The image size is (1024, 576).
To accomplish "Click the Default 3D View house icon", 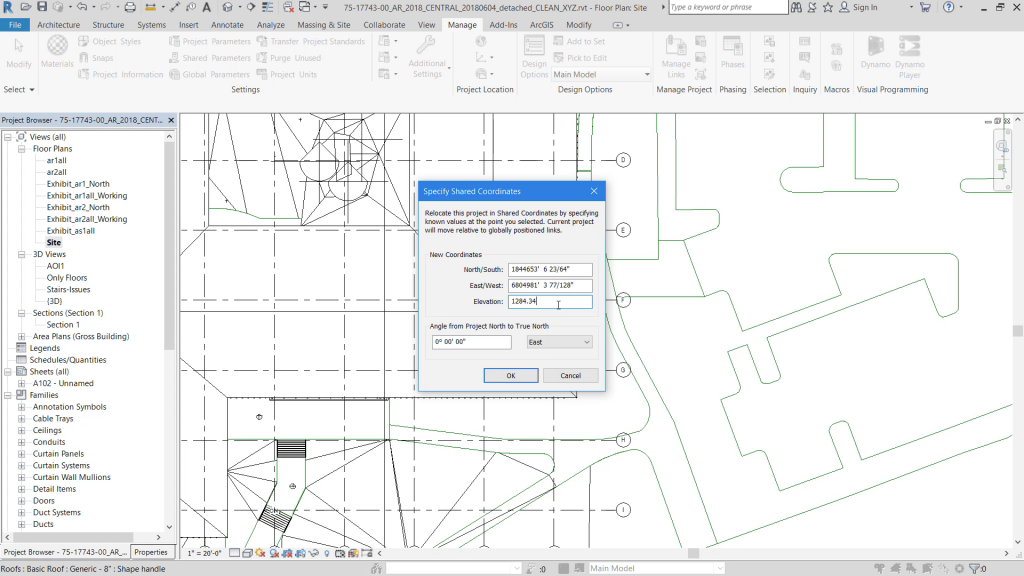I will click(227, 7).
